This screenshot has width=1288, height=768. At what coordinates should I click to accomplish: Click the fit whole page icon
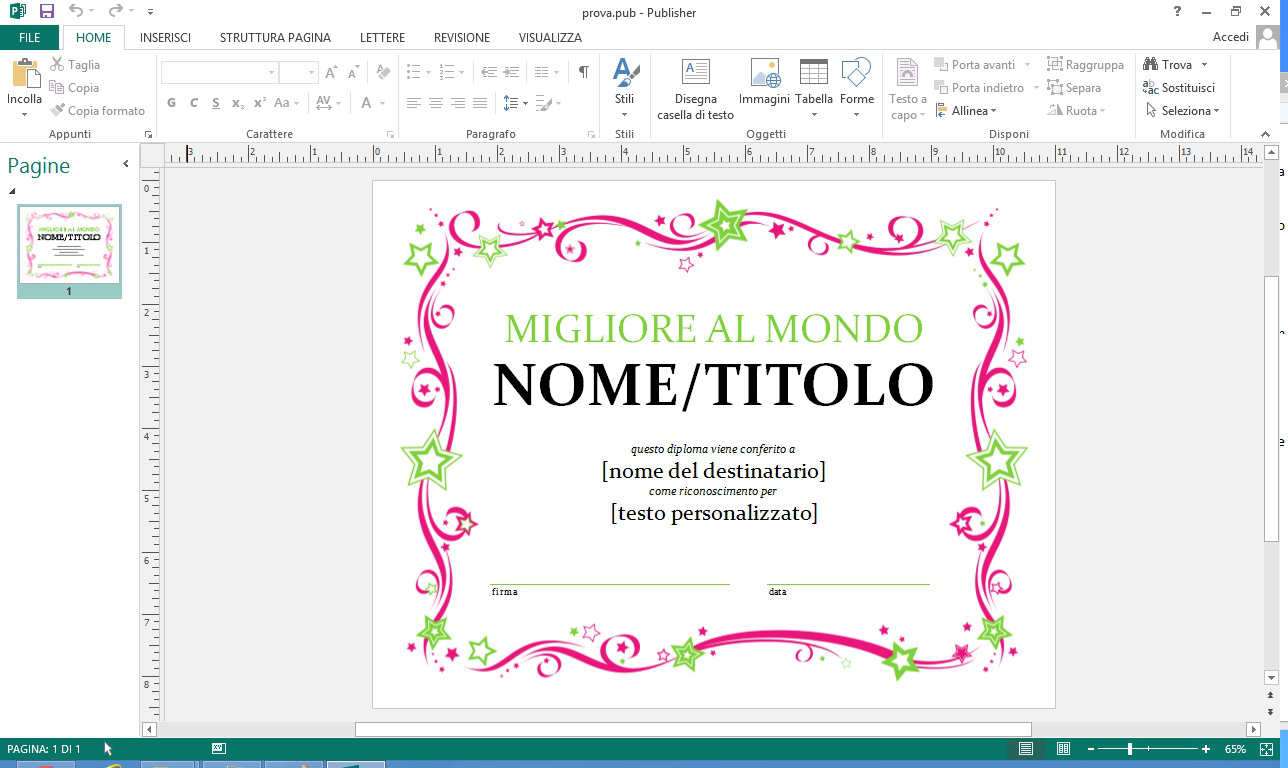tap(1266, 749)
